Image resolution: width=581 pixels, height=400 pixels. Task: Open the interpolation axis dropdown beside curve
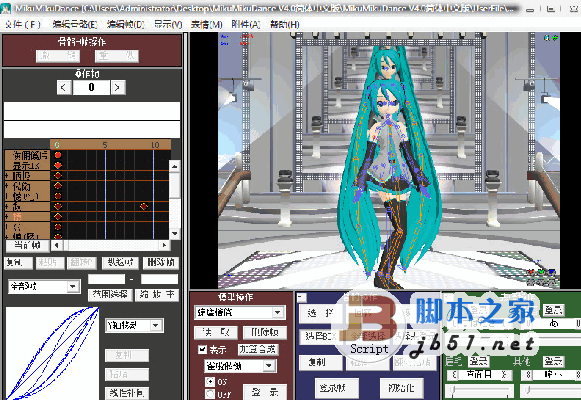pyautogui.click(x=134, y=325)
